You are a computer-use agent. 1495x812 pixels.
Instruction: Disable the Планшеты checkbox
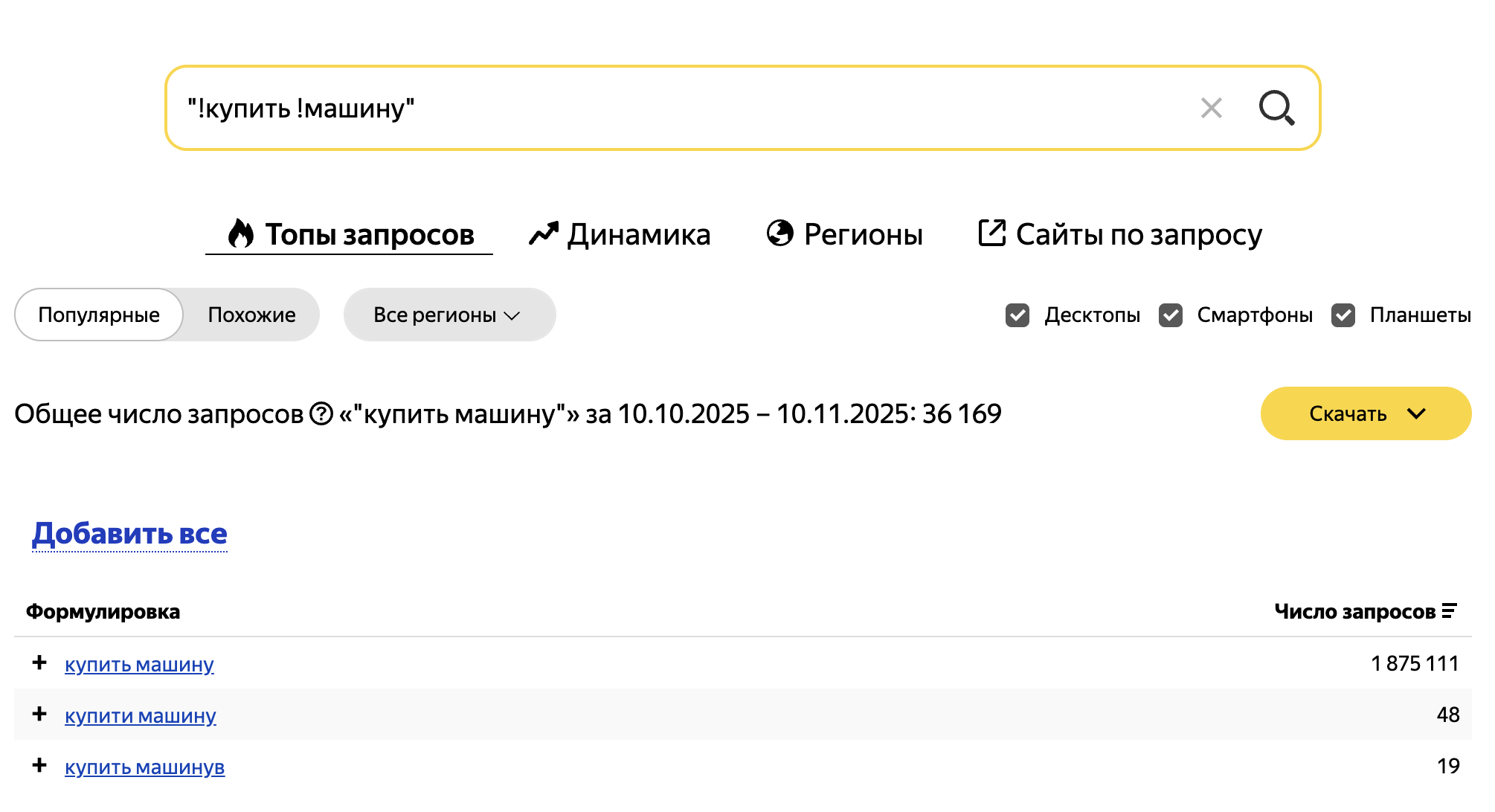[x=1343, y=315]
